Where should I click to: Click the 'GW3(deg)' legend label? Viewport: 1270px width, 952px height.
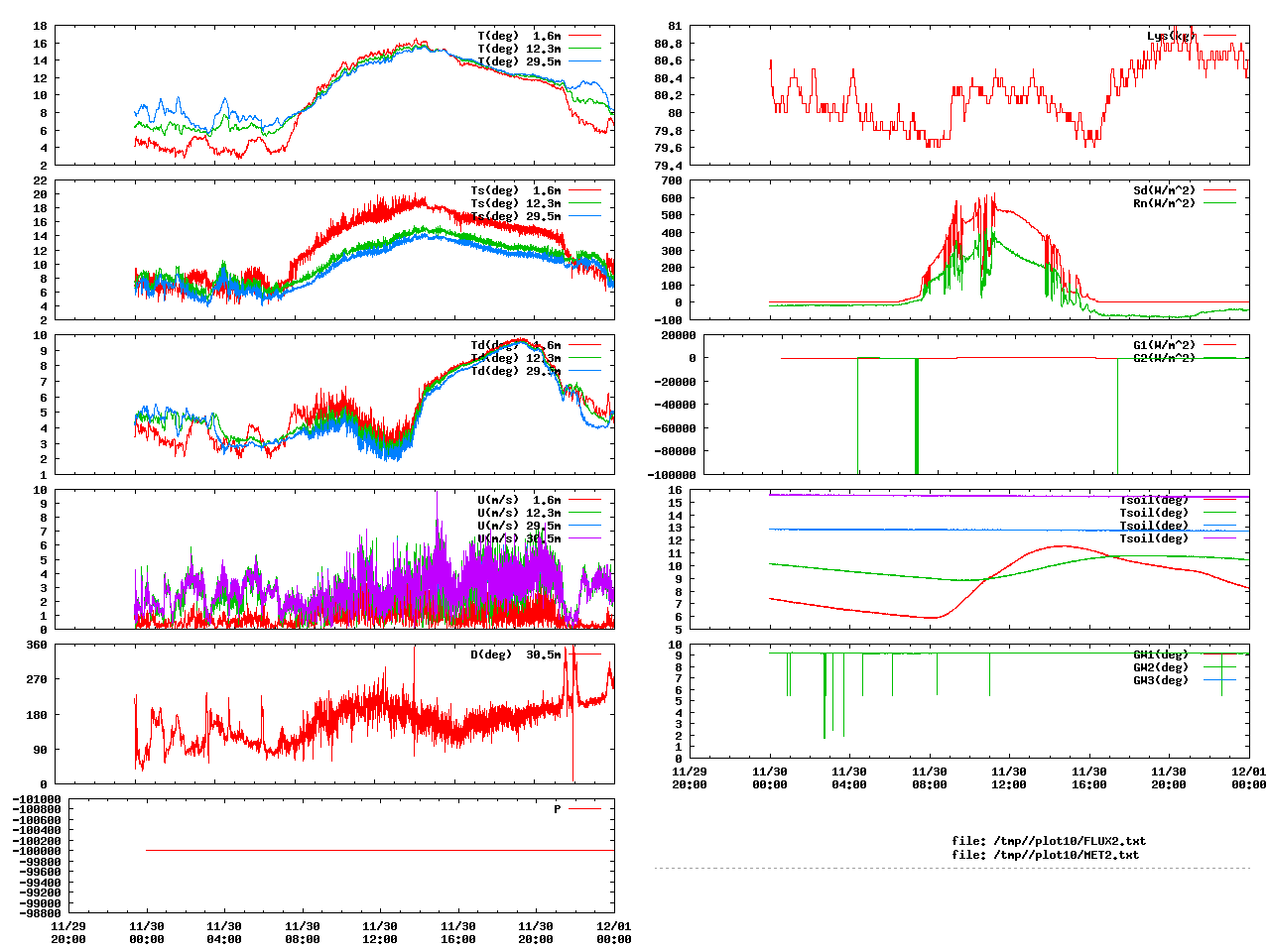[1160, 680]
